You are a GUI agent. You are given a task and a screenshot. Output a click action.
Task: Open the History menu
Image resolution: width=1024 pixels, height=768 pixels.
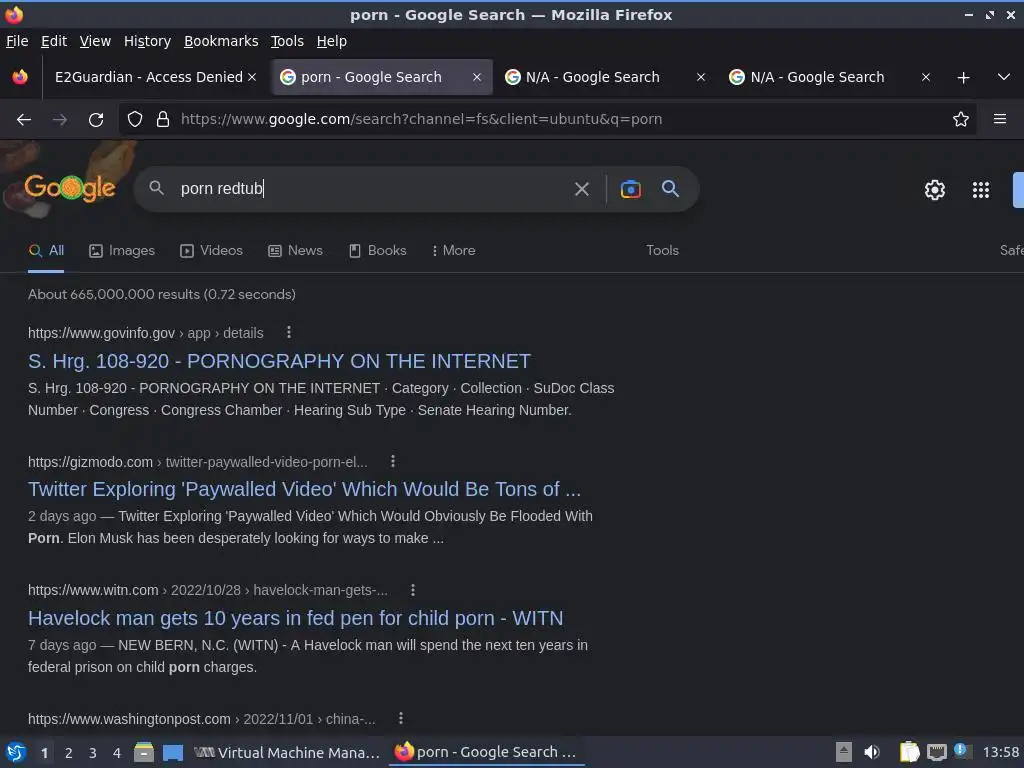click(147, 41)
